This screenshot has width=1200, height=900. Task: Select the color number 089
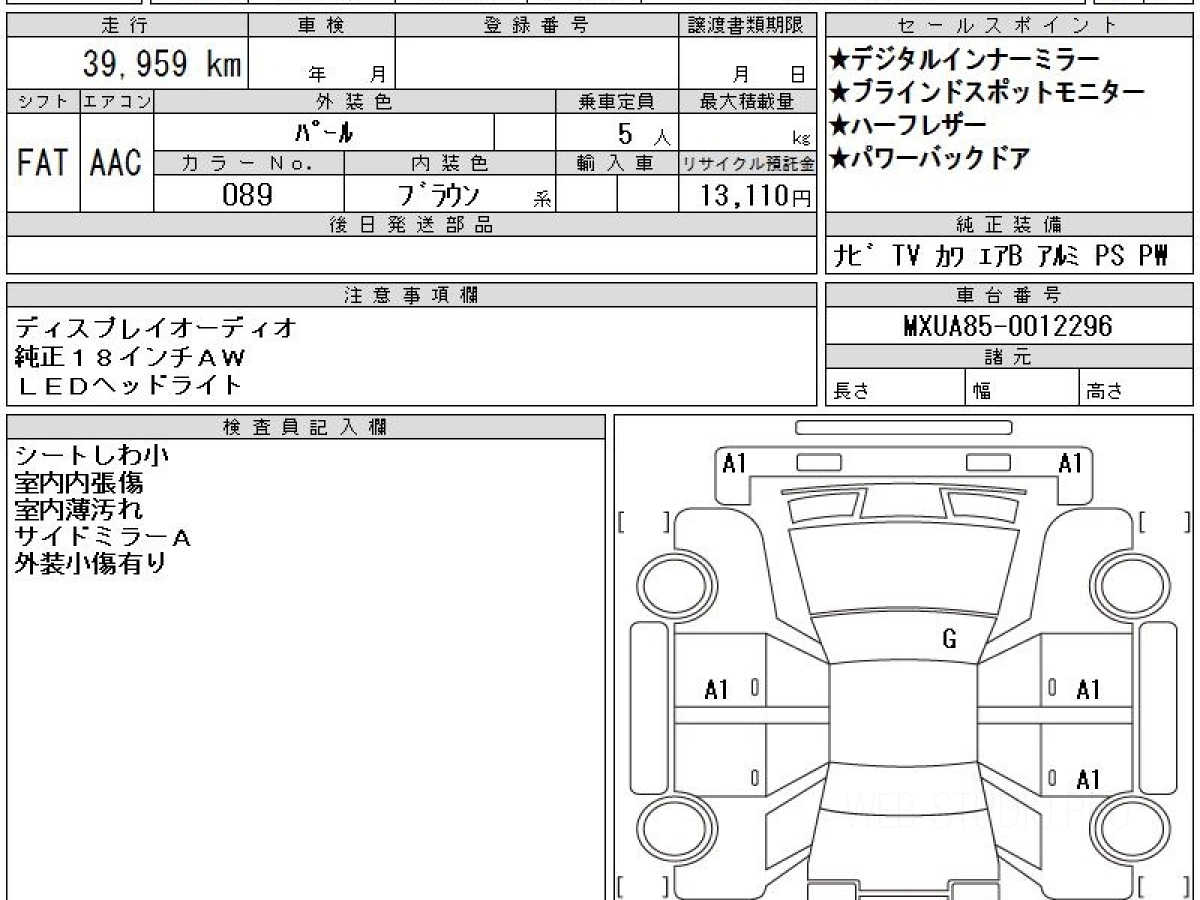(247, 193)
